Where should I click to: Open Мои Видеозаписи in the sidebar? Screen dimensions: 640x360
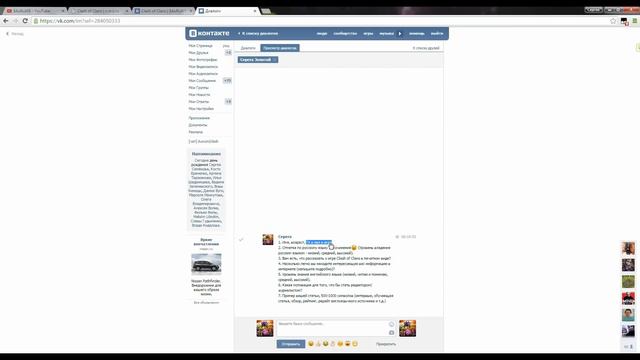coord(203,67)
